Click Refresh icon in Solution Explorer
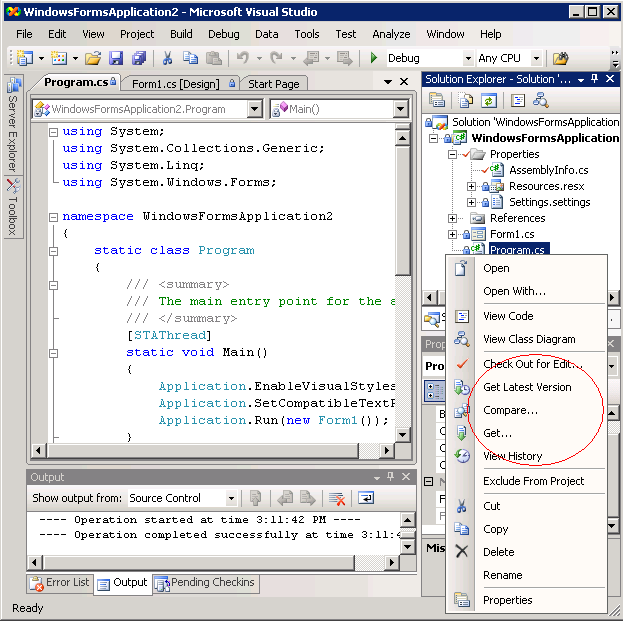Viewport: 623px width, 621px height. pos(489,100)
